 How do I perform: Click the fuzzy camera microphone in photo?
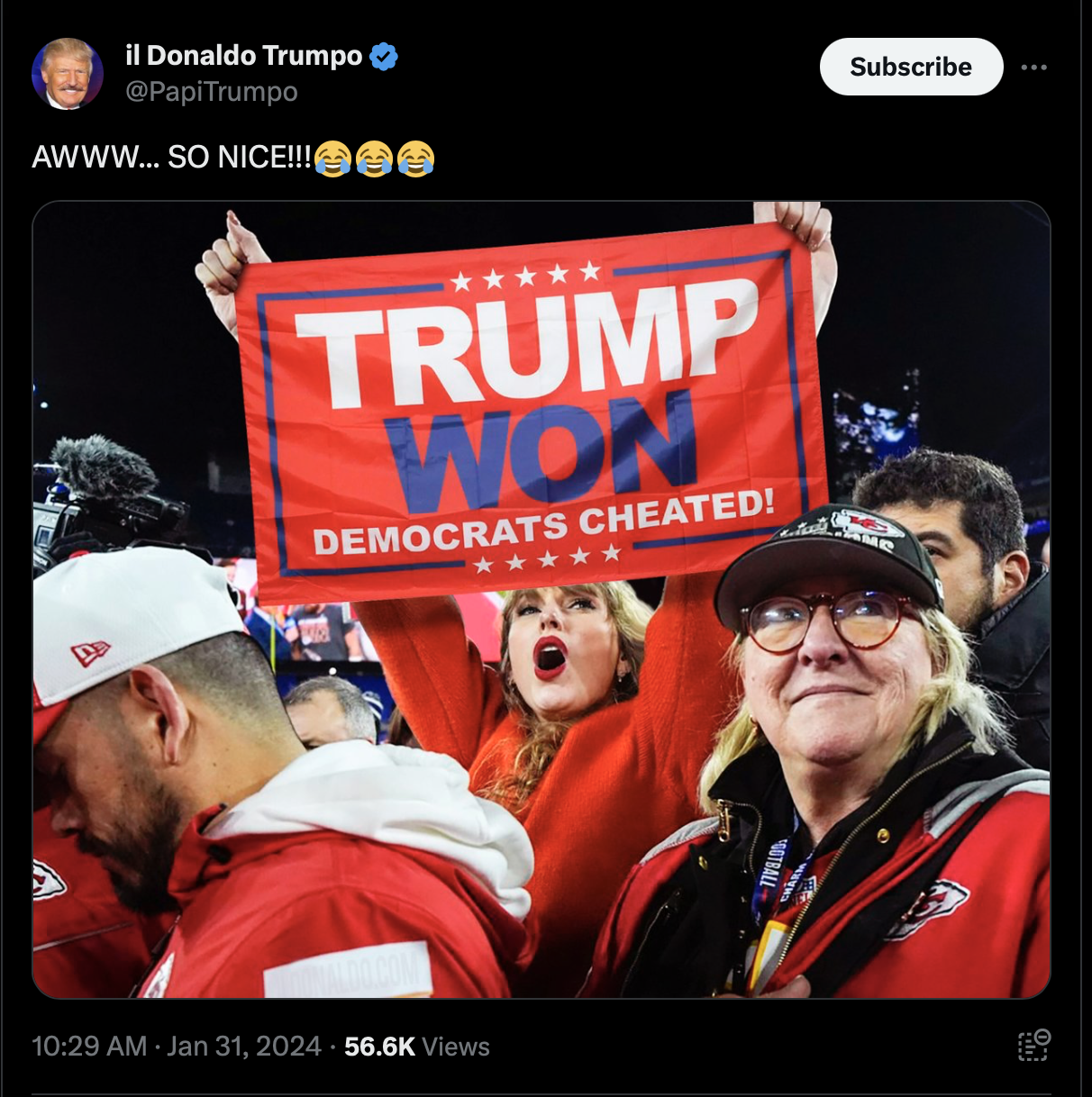pyautogui.click(x=104, y=470)
